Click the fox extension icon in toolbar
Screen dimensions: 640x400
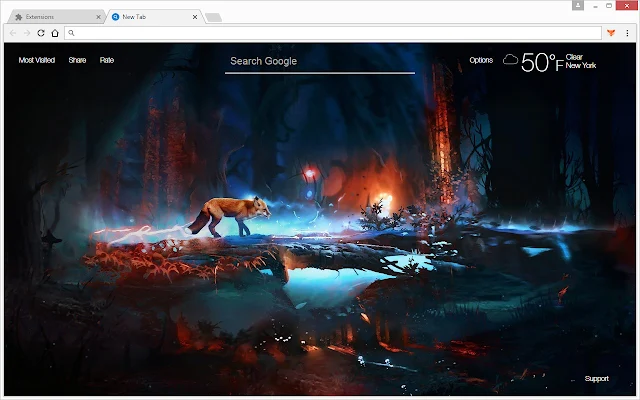611,33
